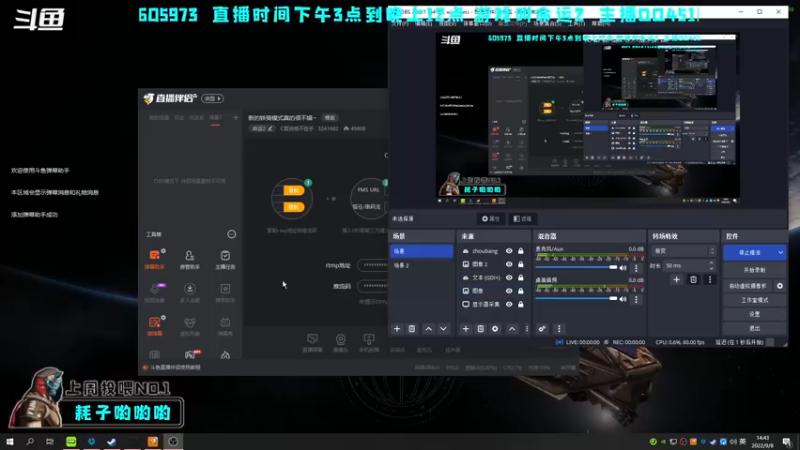
Task: Open Windows taskbar search
Action: point(30,441)
